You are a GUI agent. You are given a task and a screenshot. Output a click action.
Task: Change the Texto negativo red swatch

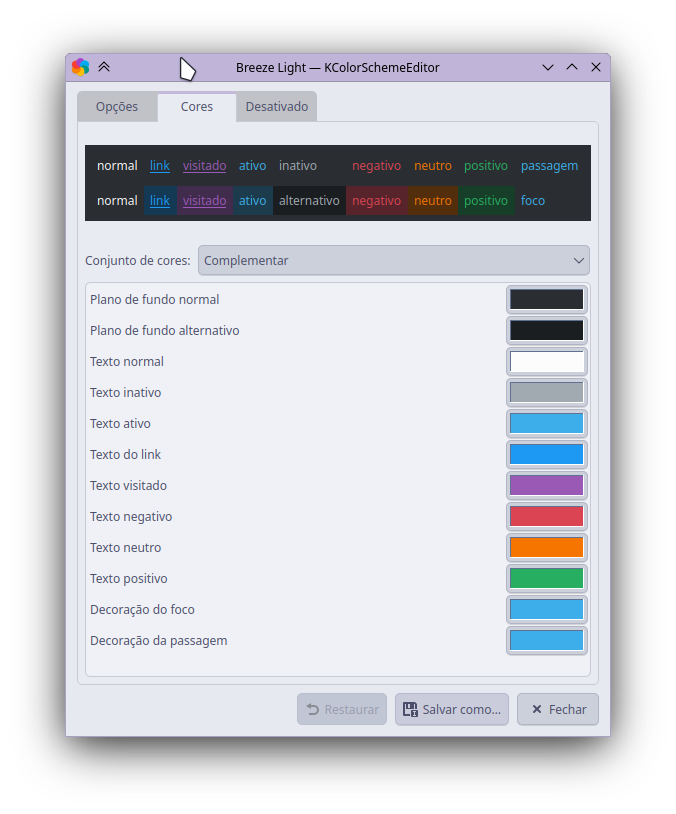click(547, 517)
